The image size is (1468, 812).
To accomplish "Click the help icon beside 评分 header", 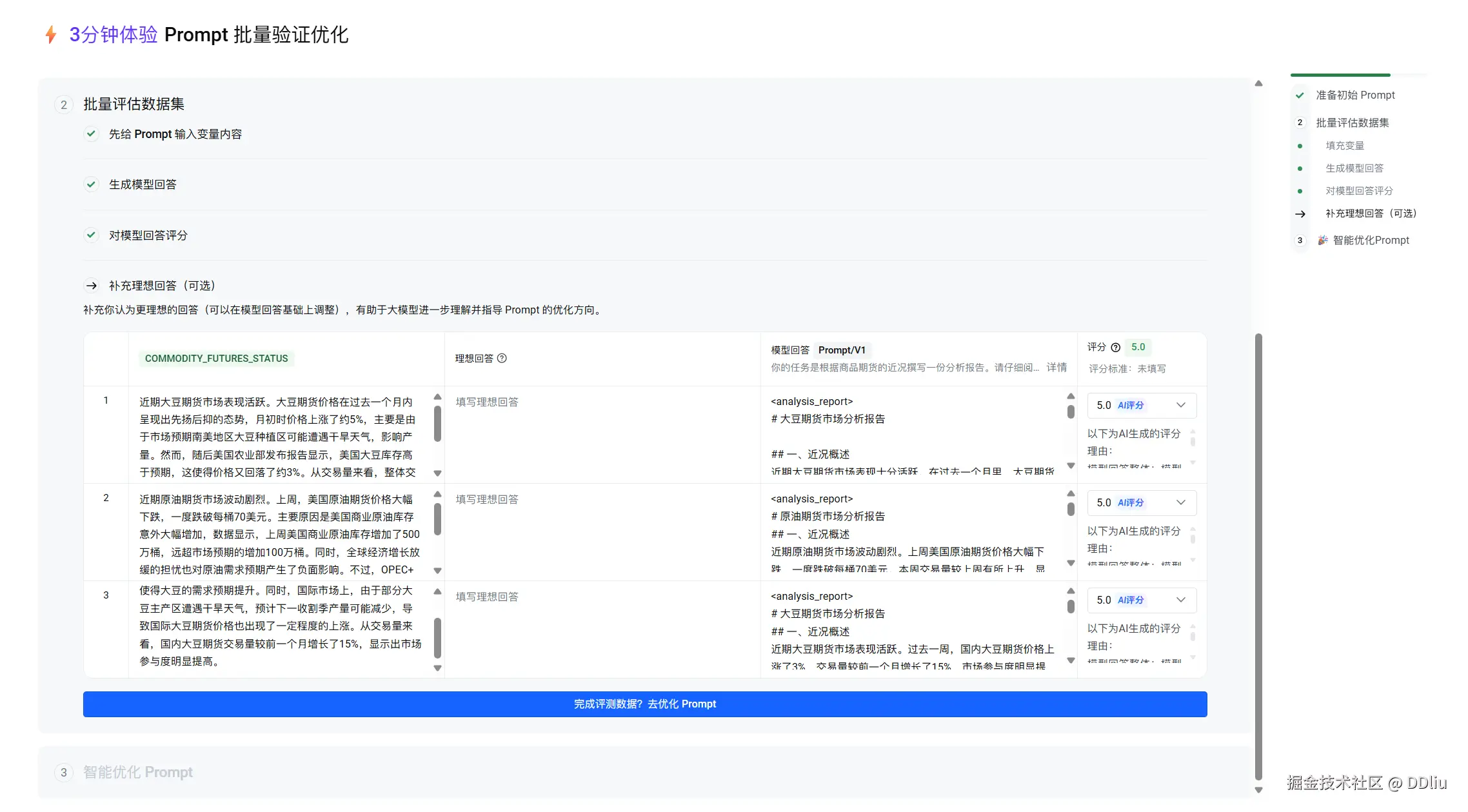I will coord(1115,348).
